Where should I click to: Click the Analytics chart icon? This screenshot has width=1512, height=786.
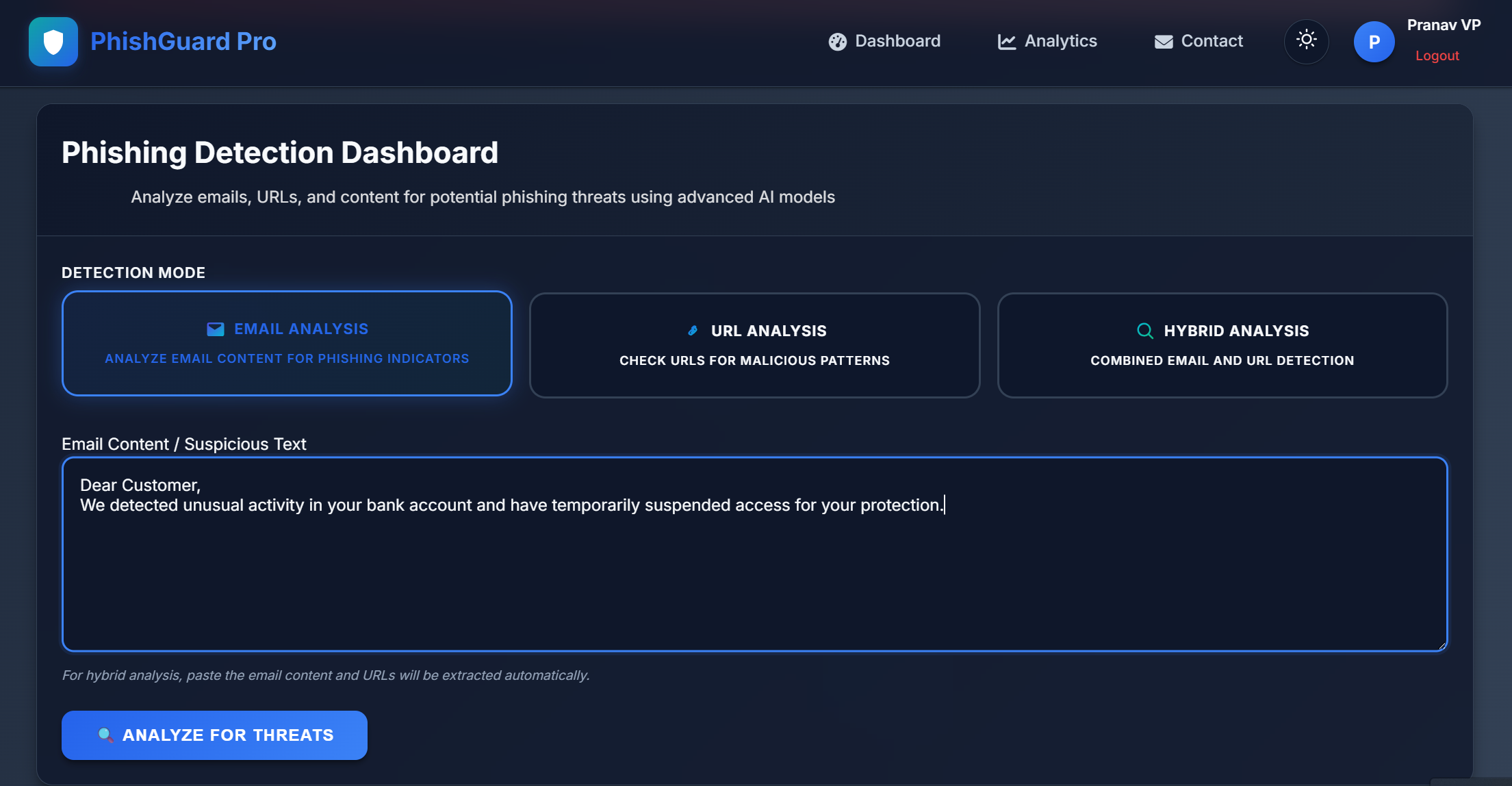tap(1007, 42)
